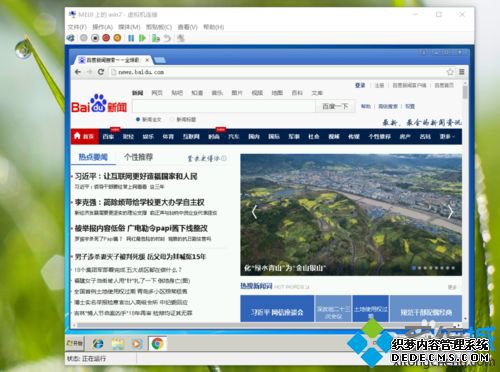Click the Revert arrow toolbar icon
500x372 pixels.
coord(167,38)
